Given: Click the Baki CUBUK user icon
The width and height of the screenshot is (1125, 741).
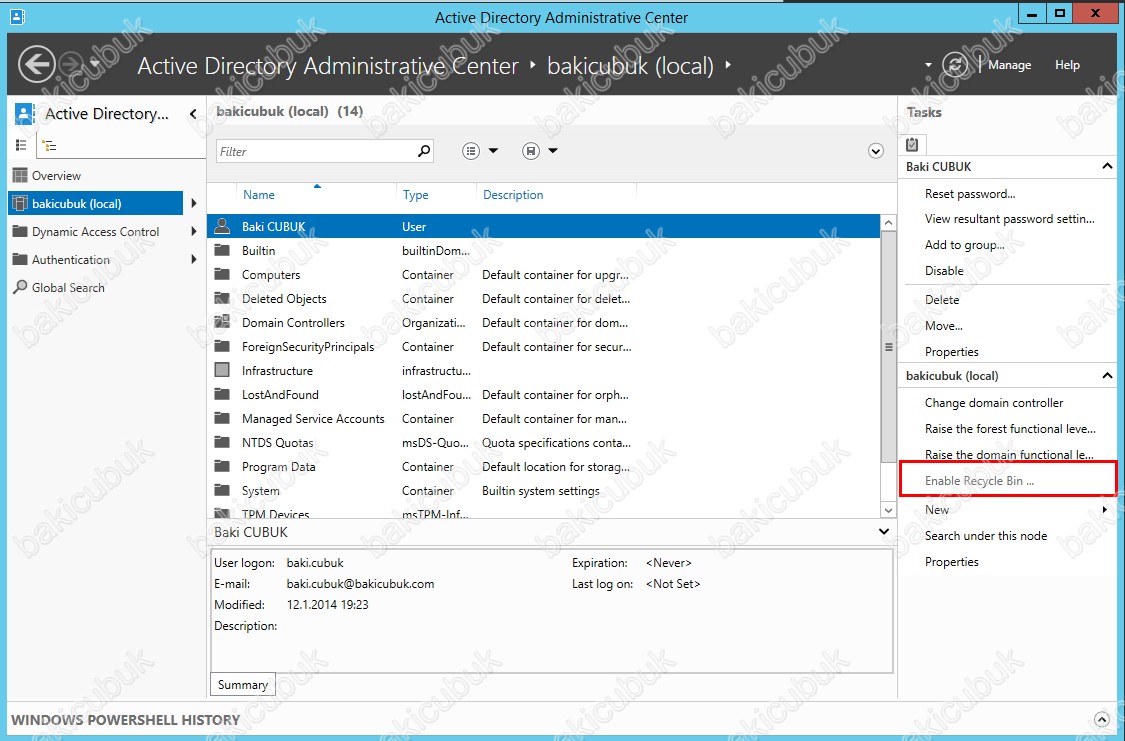Looking at the screenshot, I should tap(222, 226).
